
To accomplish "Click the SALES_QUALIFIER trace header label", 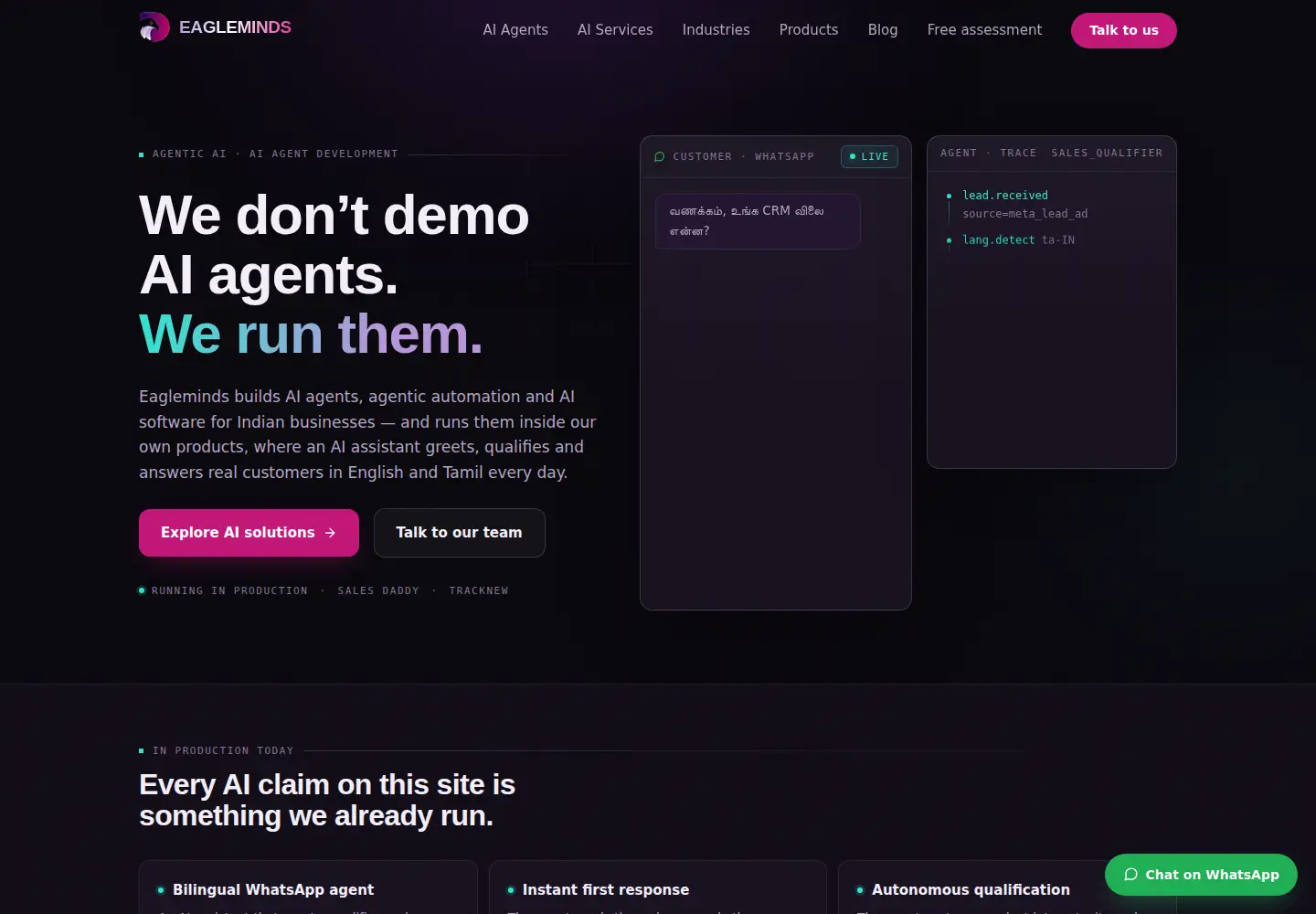I will [x=1107, y=154].
